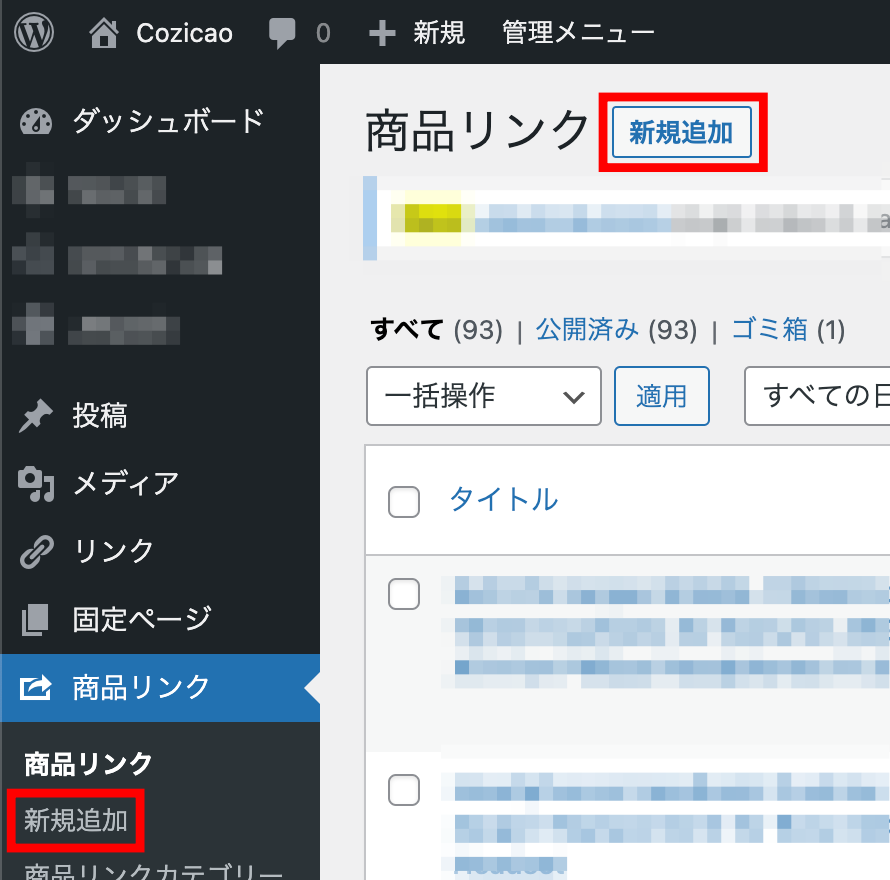Click the pushpin icon for Posts
The image size is (890, 880).
(x=36, y=416)
